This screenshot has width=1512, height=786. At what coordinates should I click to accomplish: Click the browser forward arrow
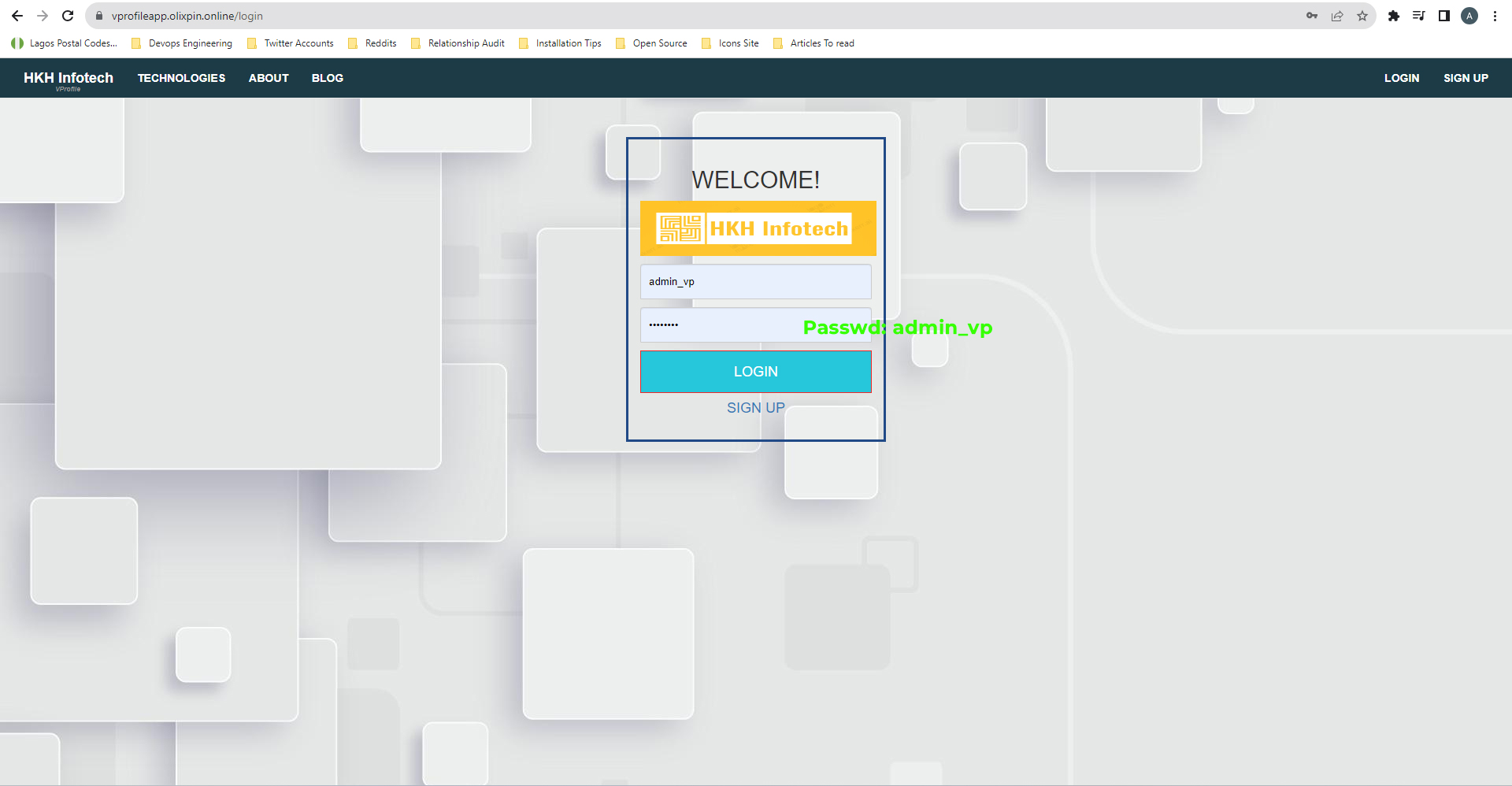(43, 16)
